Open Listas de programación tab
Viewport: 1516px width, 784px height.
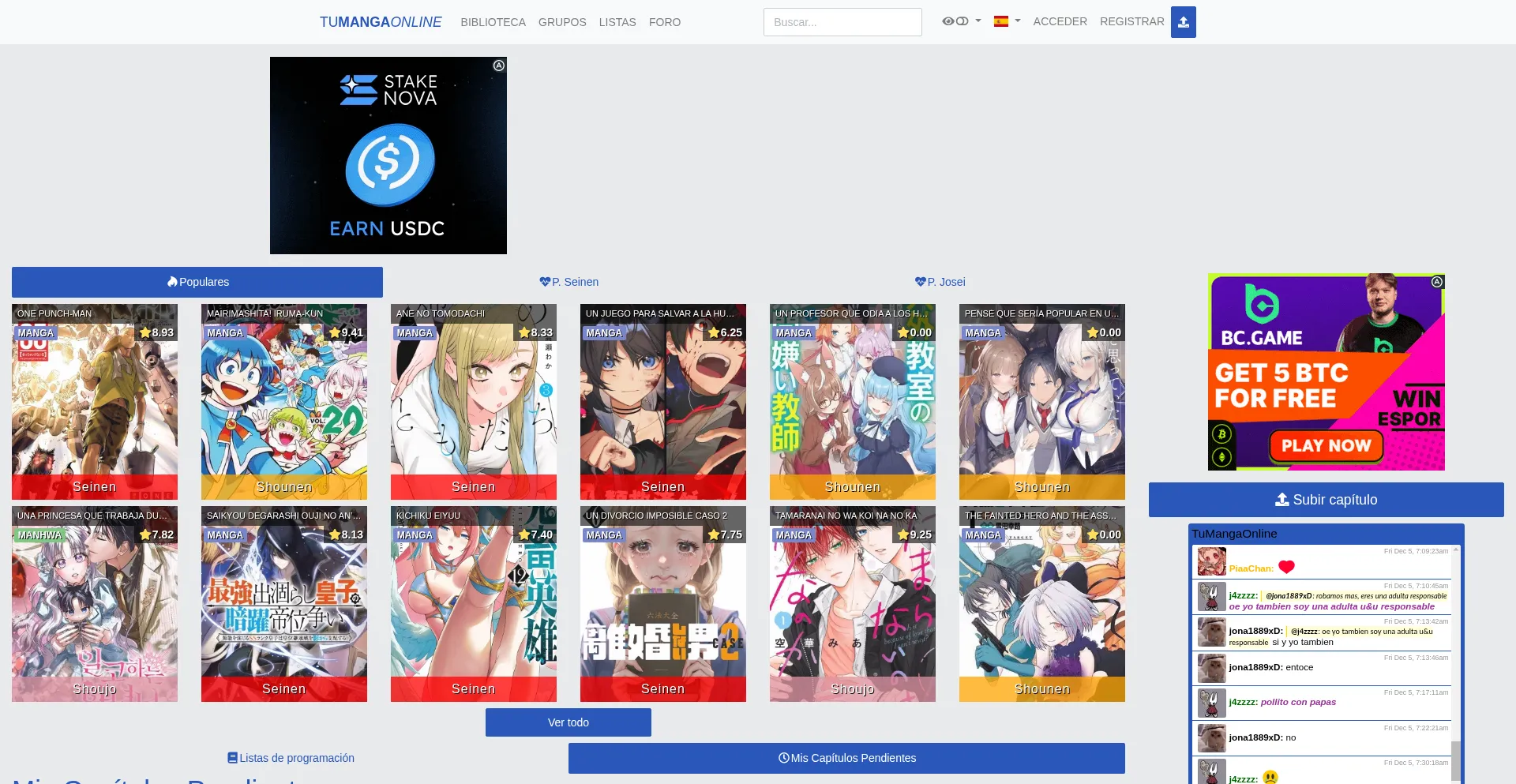[291, 758]
